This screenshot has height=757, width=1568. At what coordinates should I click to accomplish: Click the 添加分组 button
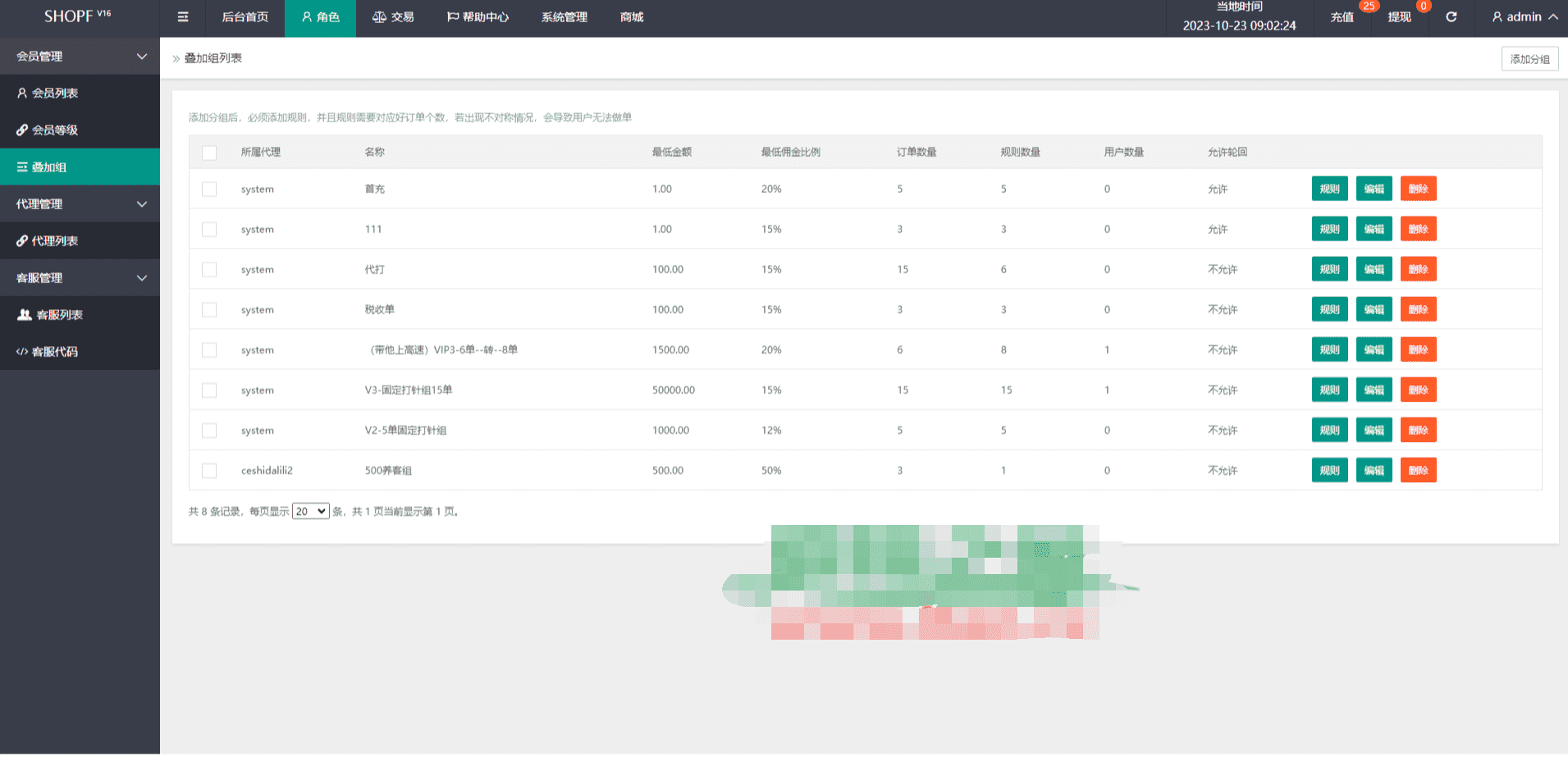pyautogui.click(x=1529, y=59)
